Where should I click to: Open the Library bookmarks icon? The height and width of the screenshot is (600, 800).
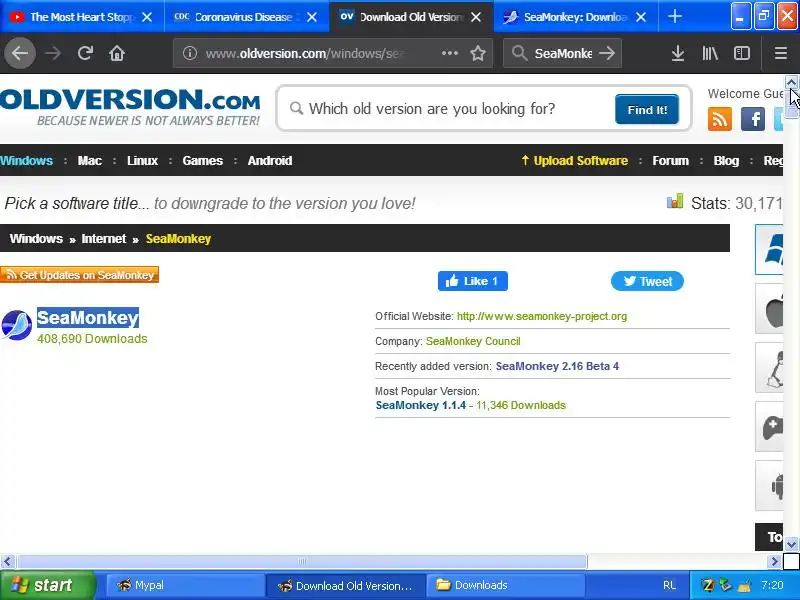click(x=710, y=53)
